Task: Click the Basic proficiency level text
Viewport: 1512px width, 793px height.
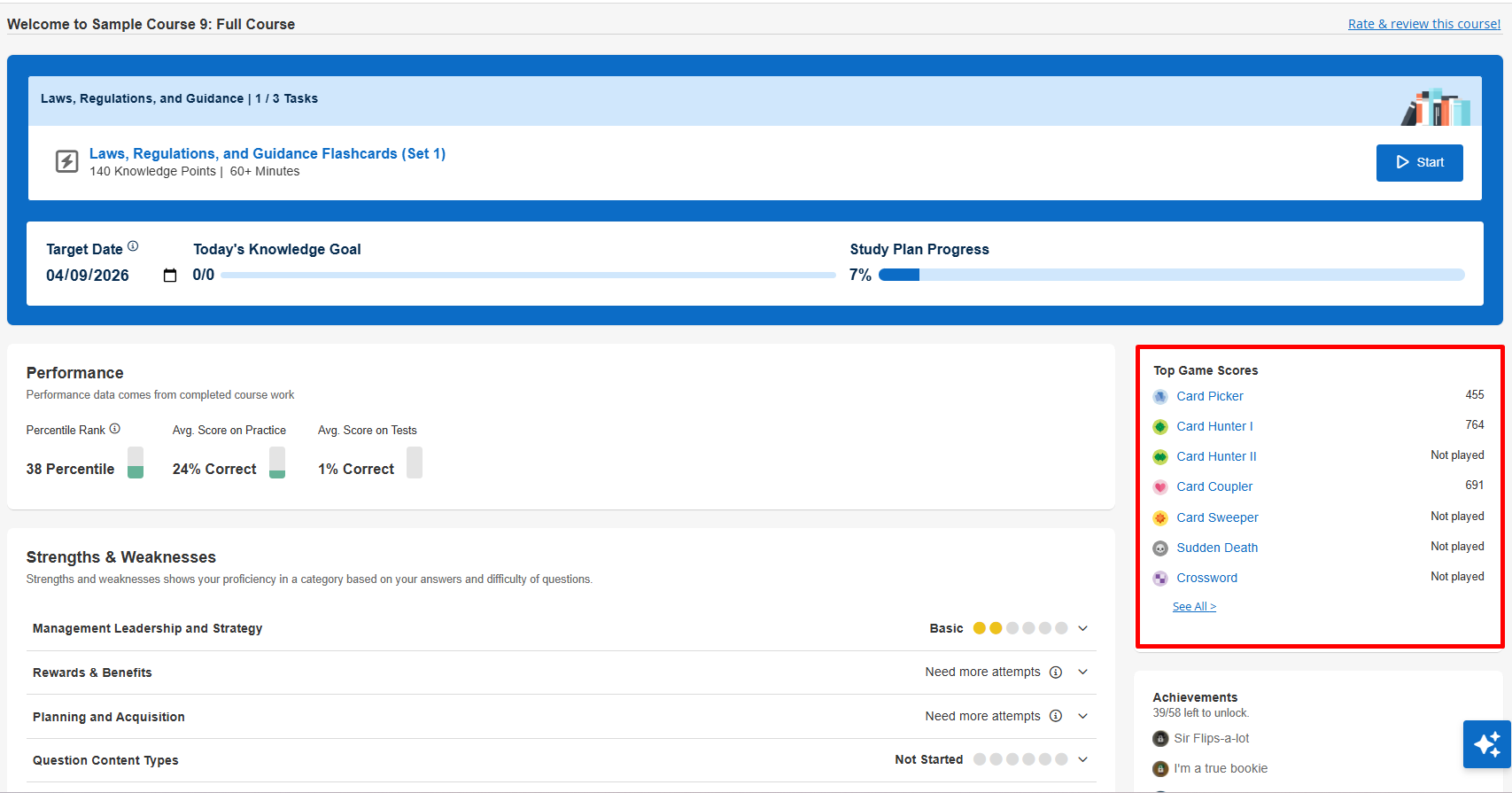Action: click(x=946, y=628)
